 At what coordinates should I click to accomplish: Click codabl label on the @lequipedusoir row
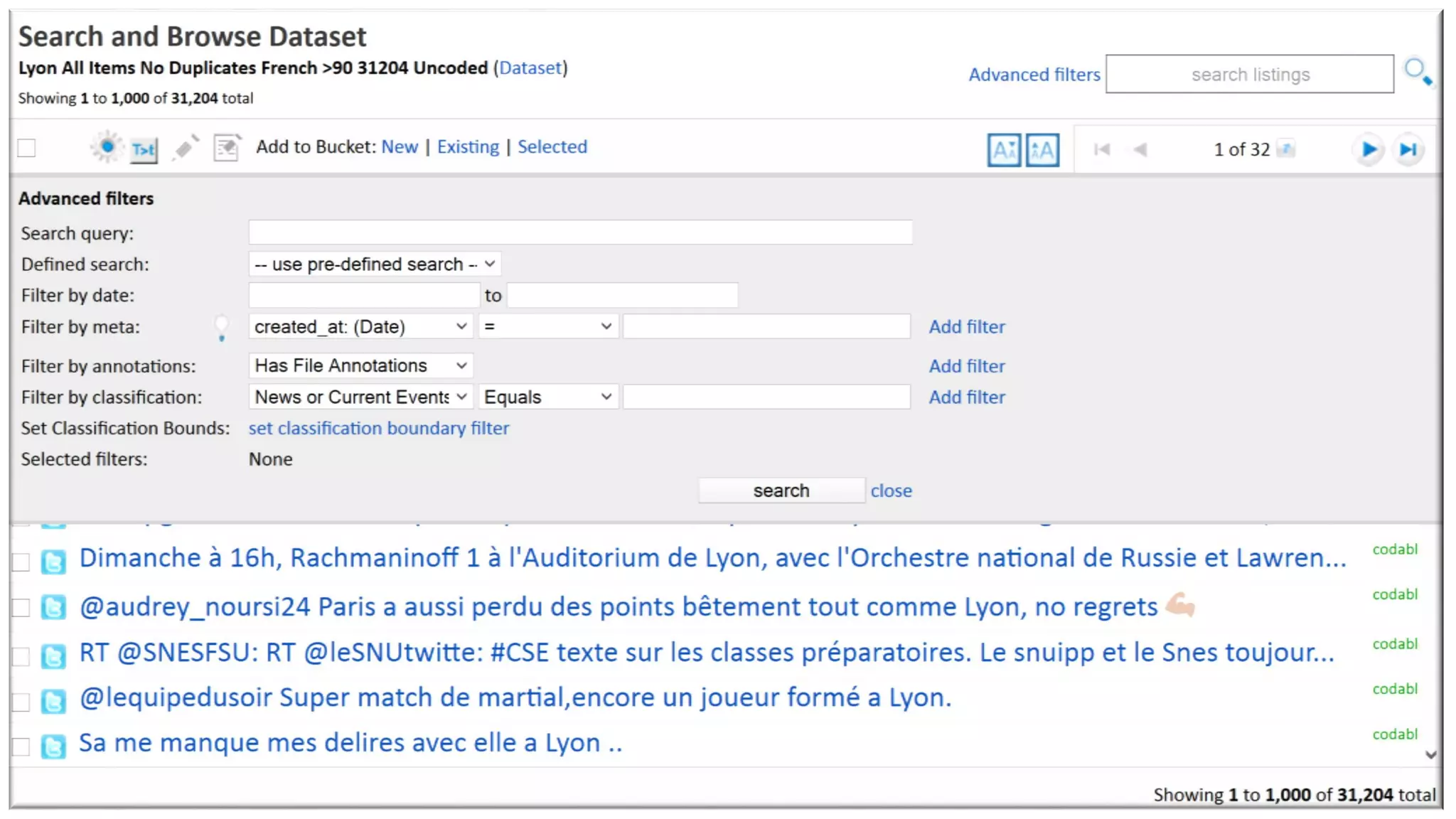pyautogui.click(x=1395, y=689)
